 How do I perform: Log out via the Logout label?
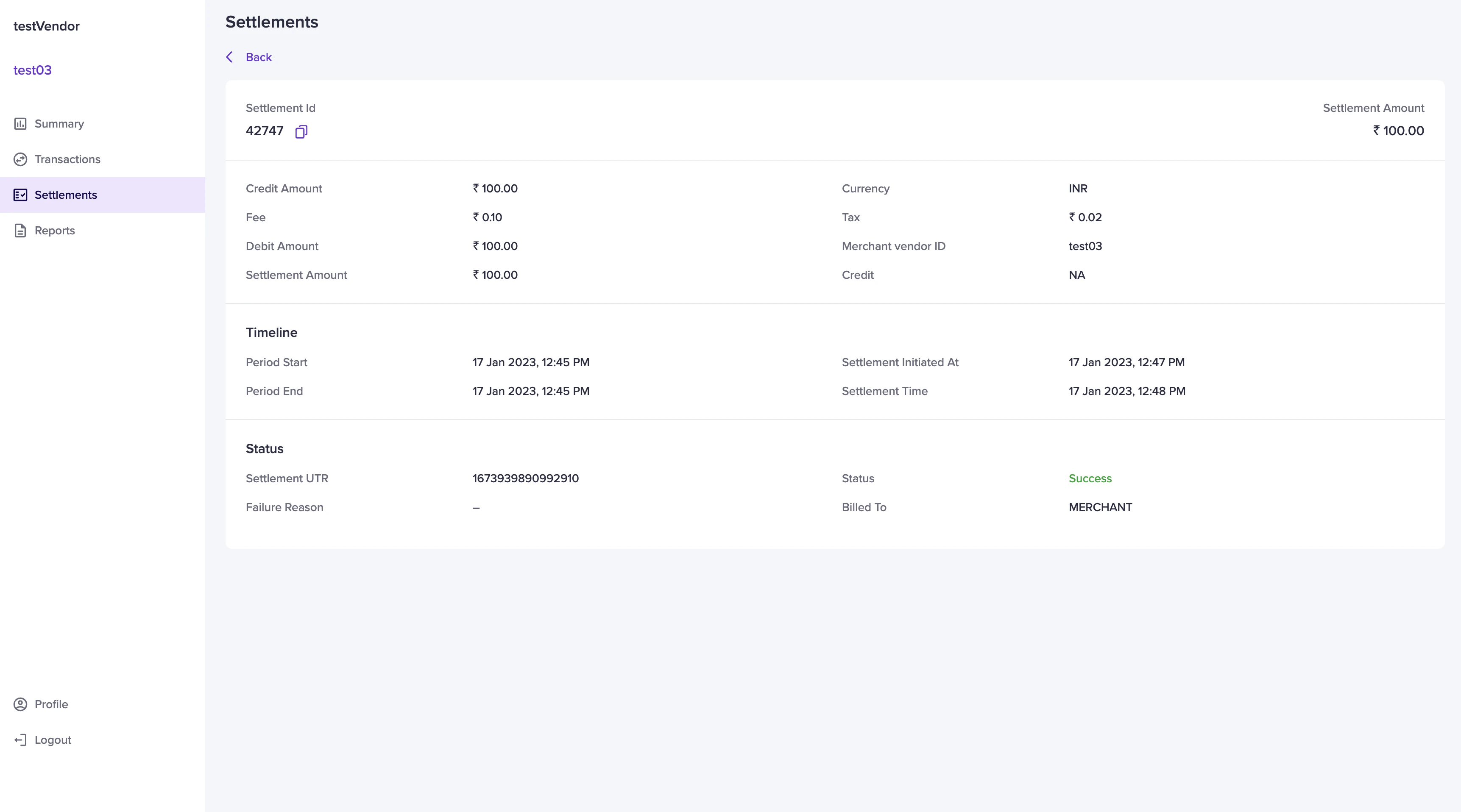[x=53, y=740]
